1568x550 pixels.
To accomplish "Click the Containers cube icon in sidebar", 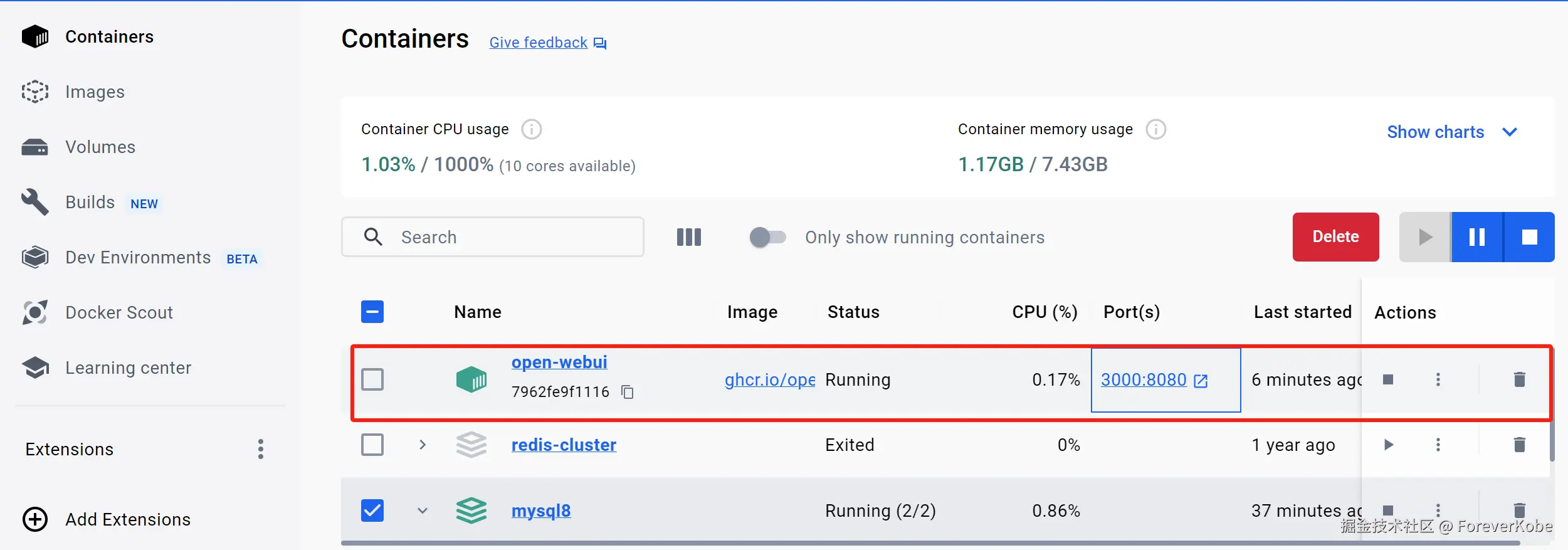I will click(35, 37).
